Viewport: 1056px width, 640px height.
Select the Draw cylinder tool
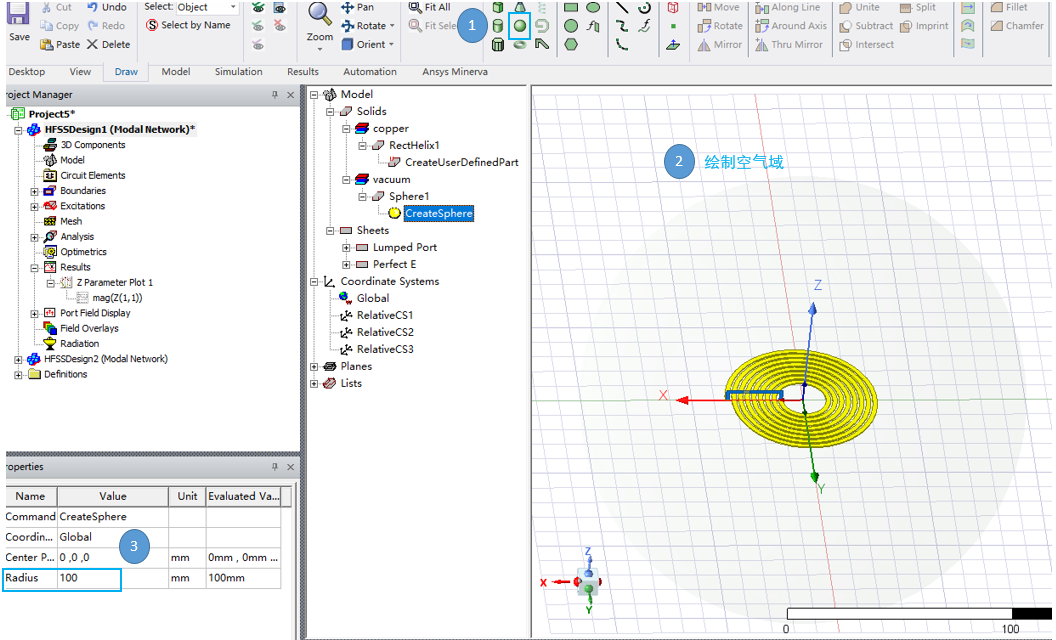[498, 26]
